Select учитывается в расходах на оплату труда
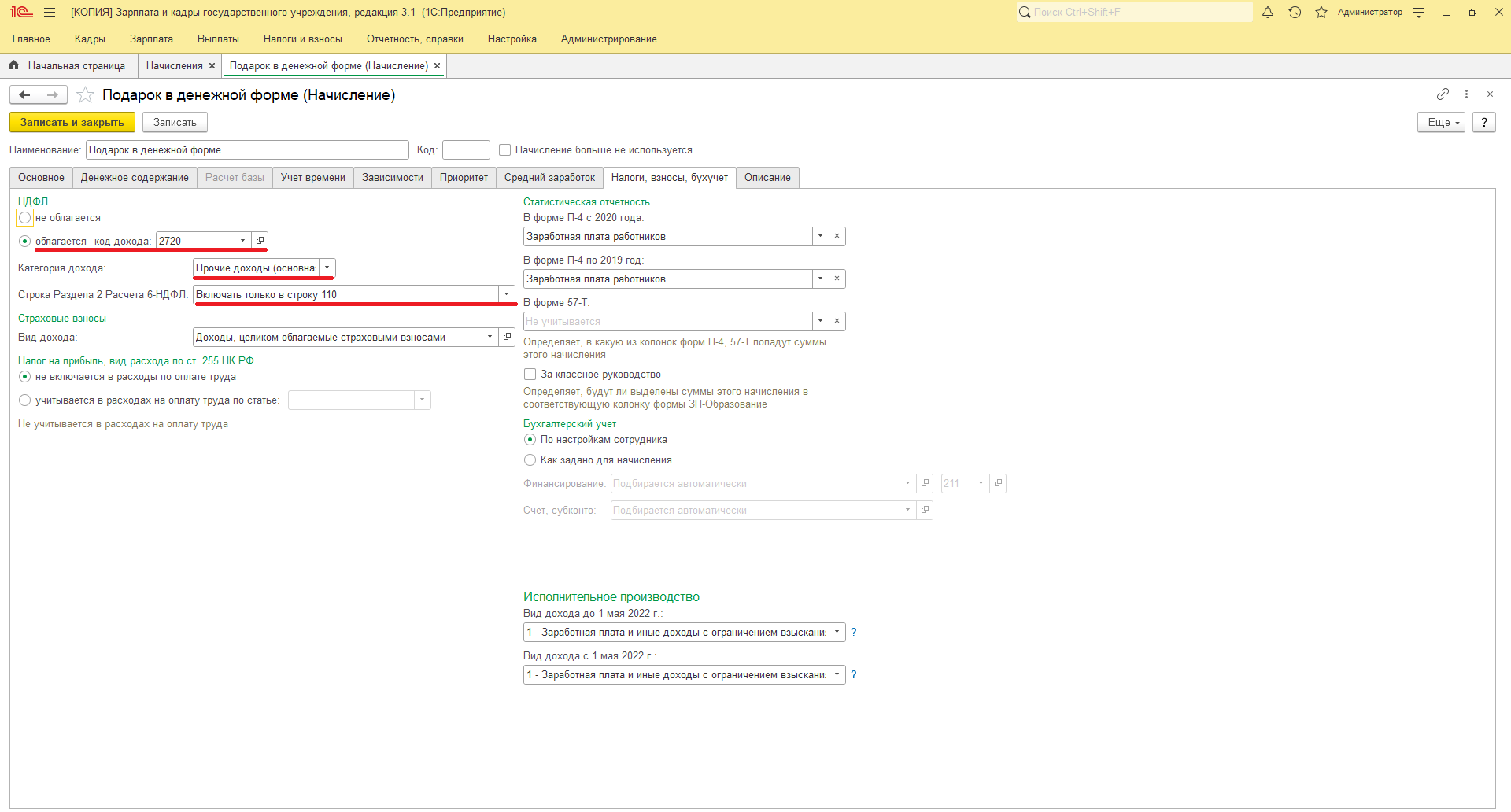1511x812 pixels. pyautogui.click(x=24, y=400)
